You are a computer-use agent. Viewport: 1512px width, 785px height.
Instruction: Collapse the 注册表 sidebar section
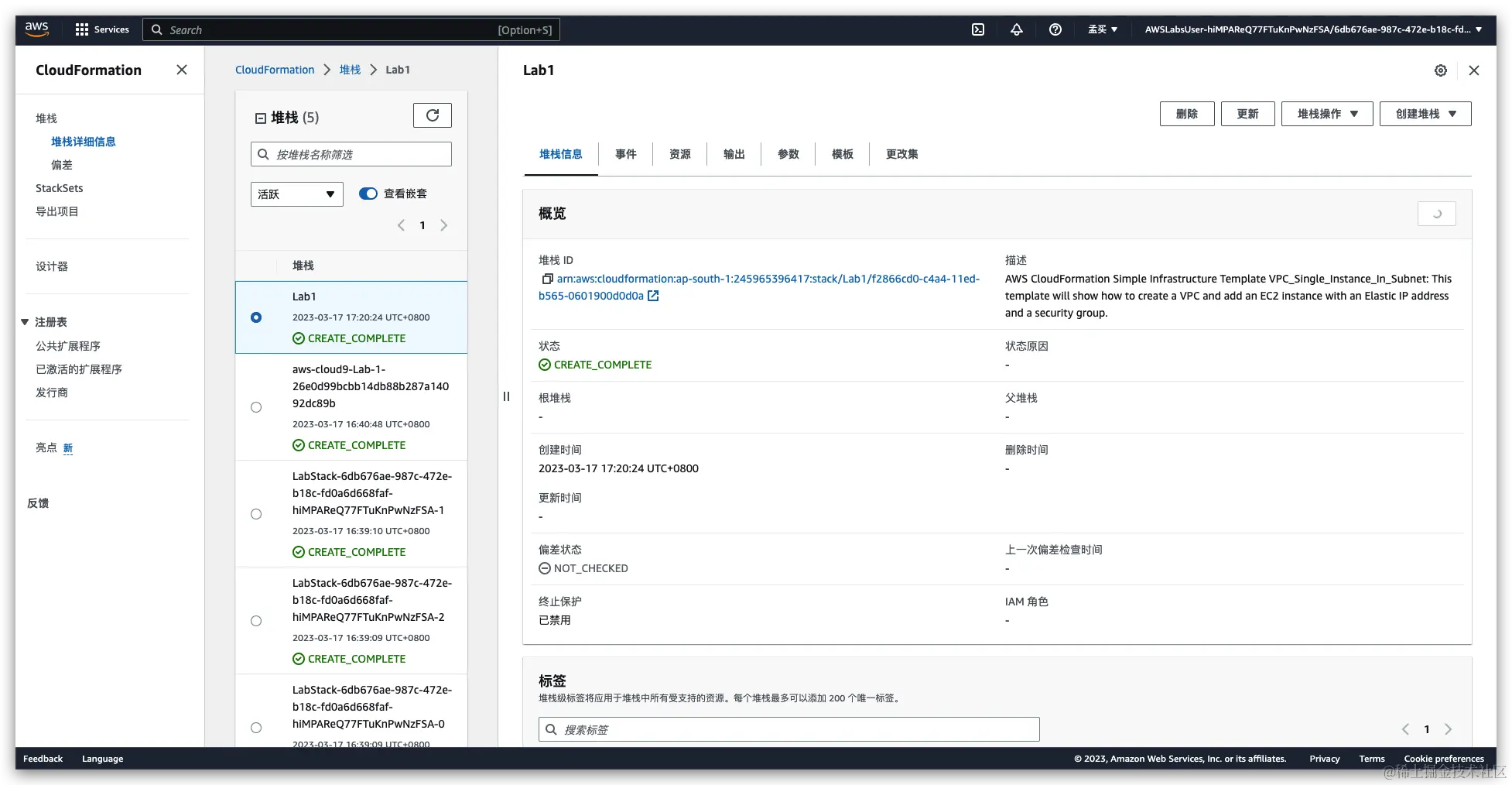(25, 322)
